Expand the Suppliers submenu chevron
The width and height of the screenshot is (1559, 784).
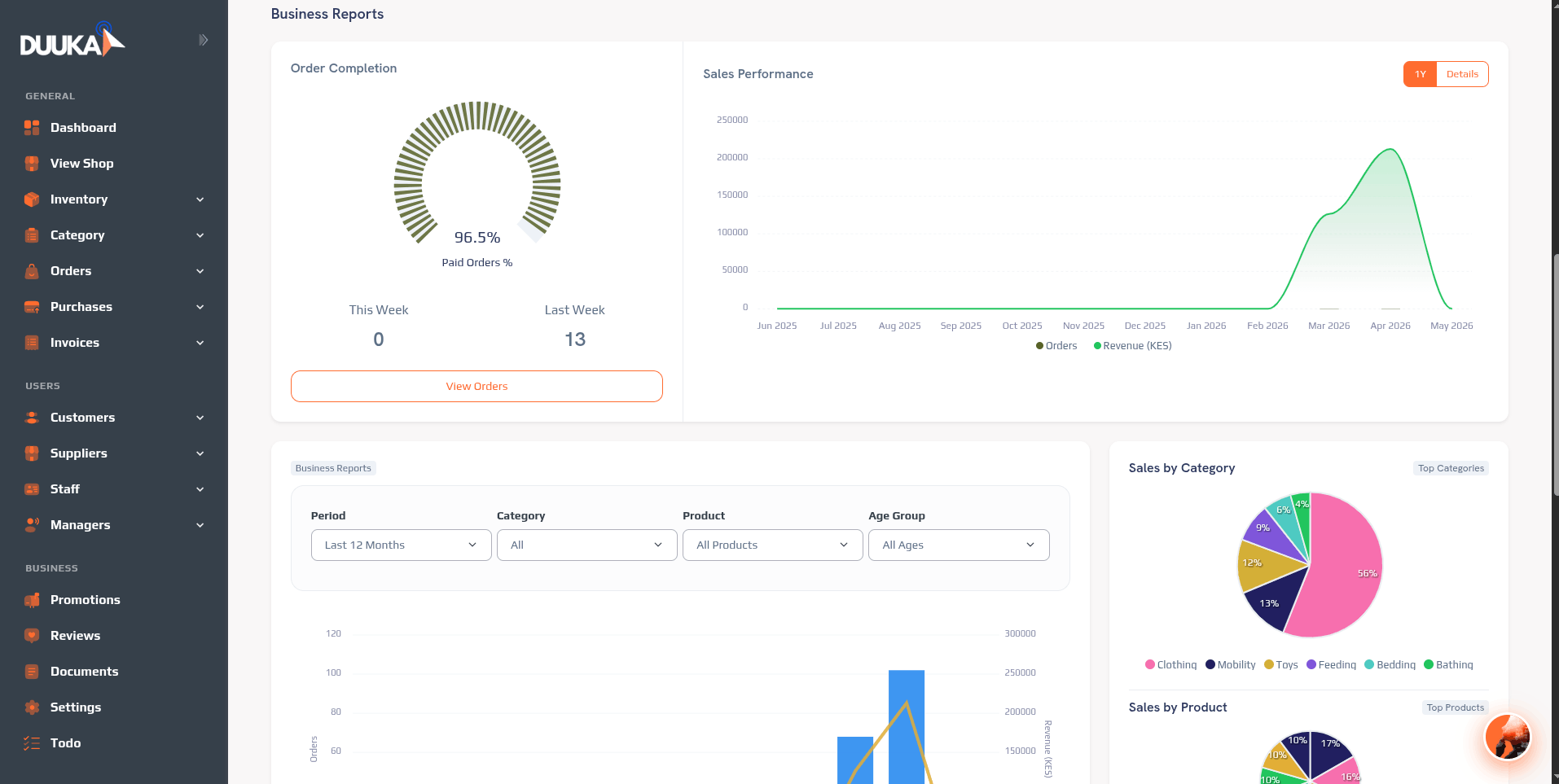click(200, 453)
